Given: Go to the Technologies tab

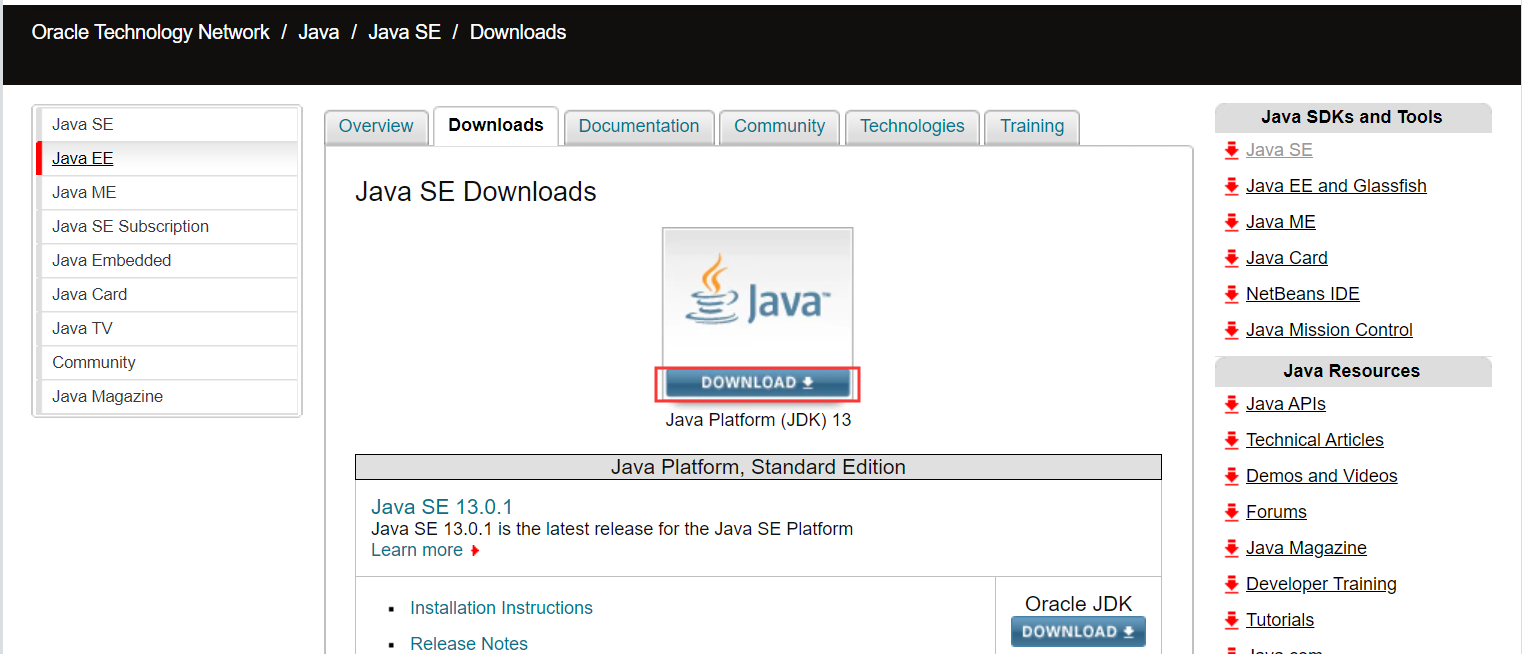Looking at the screenshot, I should coord(912,127).
